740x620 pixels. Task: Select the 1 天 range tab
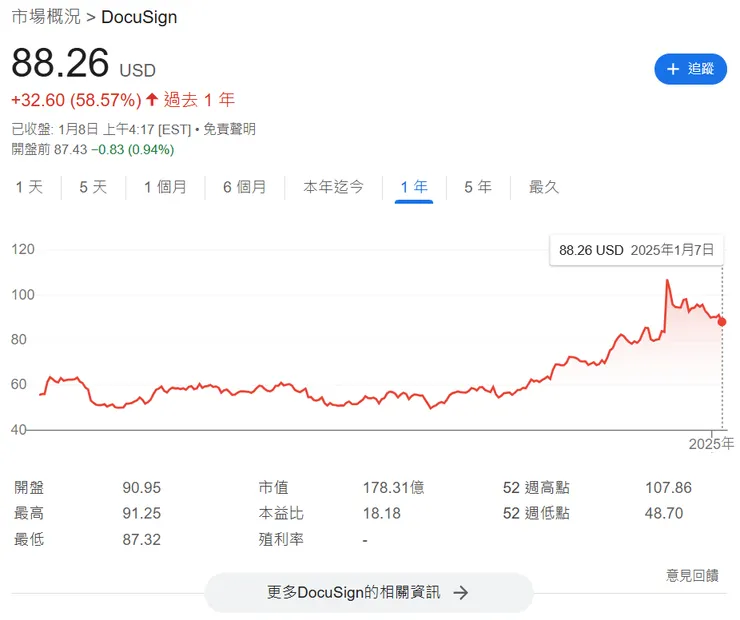(x=29, y=187)
